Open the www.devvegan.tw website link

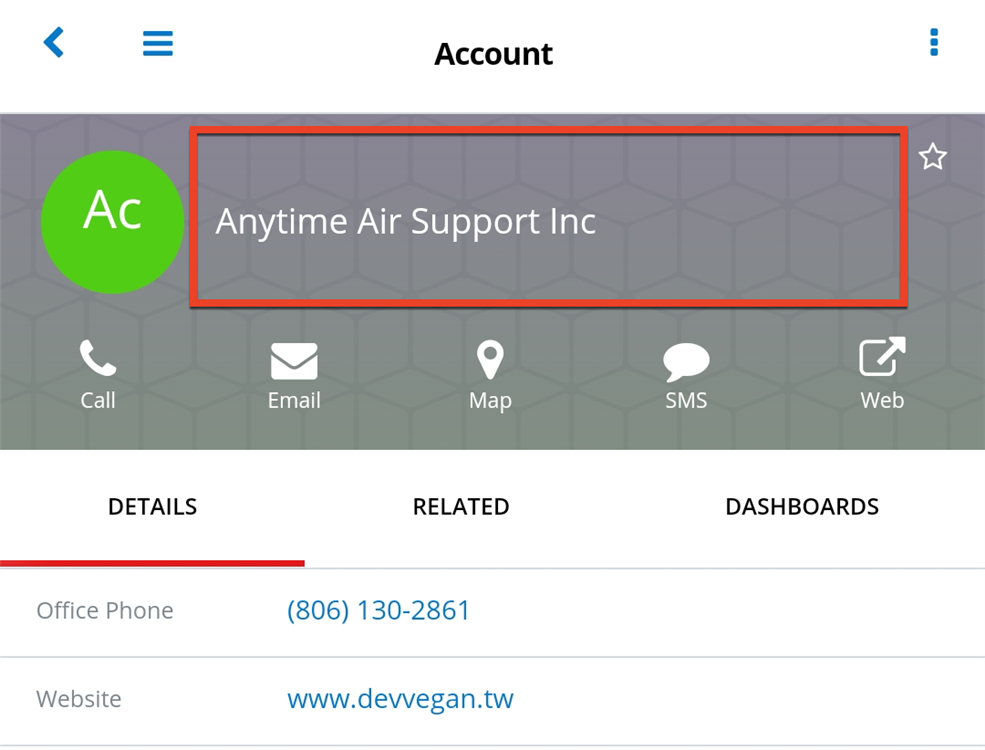[400, 698]
